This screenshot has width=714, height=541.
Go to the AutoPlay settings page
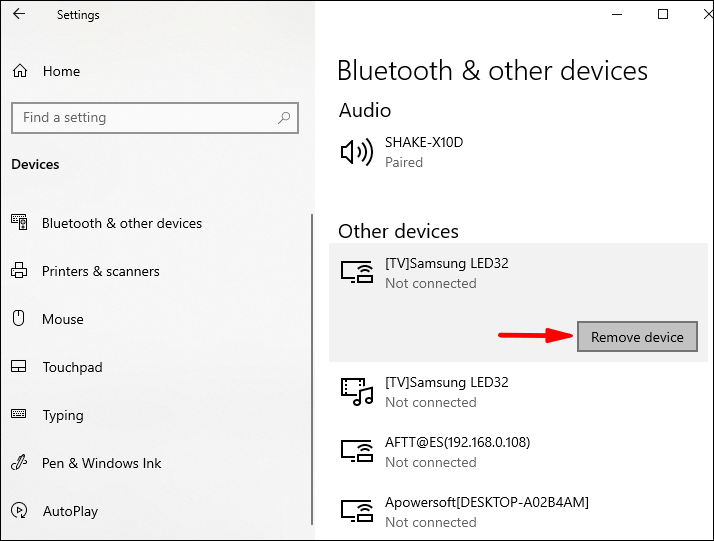click(70, 511)
